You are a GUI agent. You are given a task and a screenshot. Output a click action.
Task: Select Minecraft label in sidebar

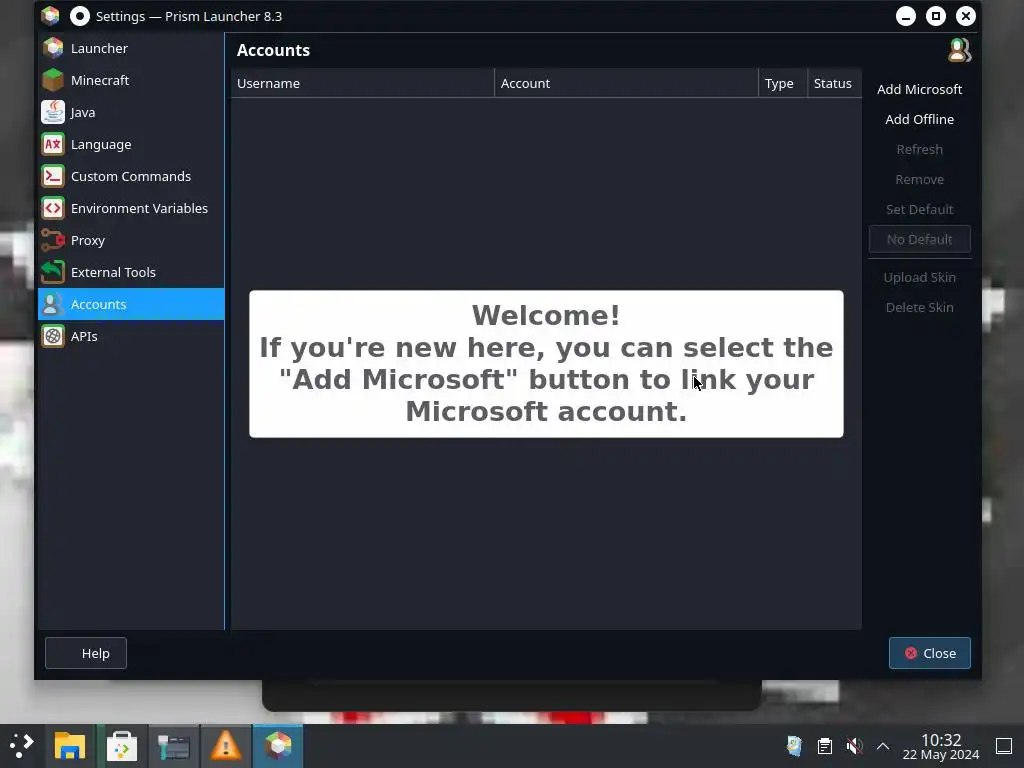(x=100, y=80)
